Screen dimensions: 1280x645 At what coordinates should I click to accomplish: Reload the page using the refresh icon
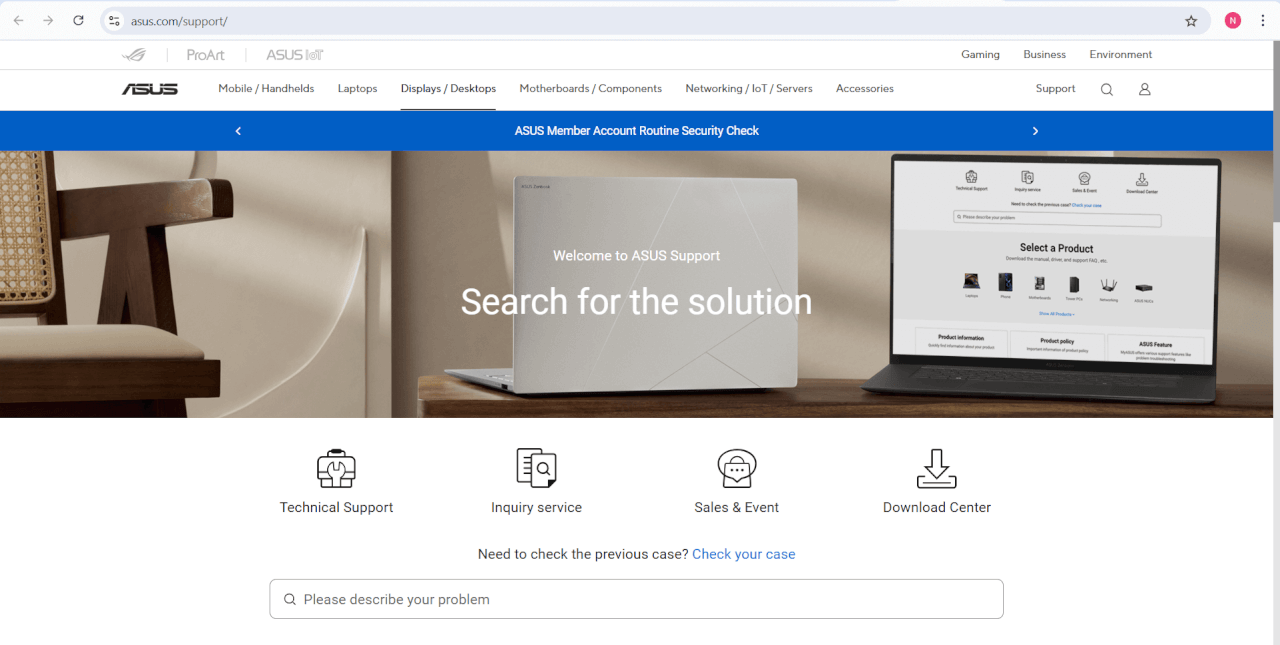point(78,20)
